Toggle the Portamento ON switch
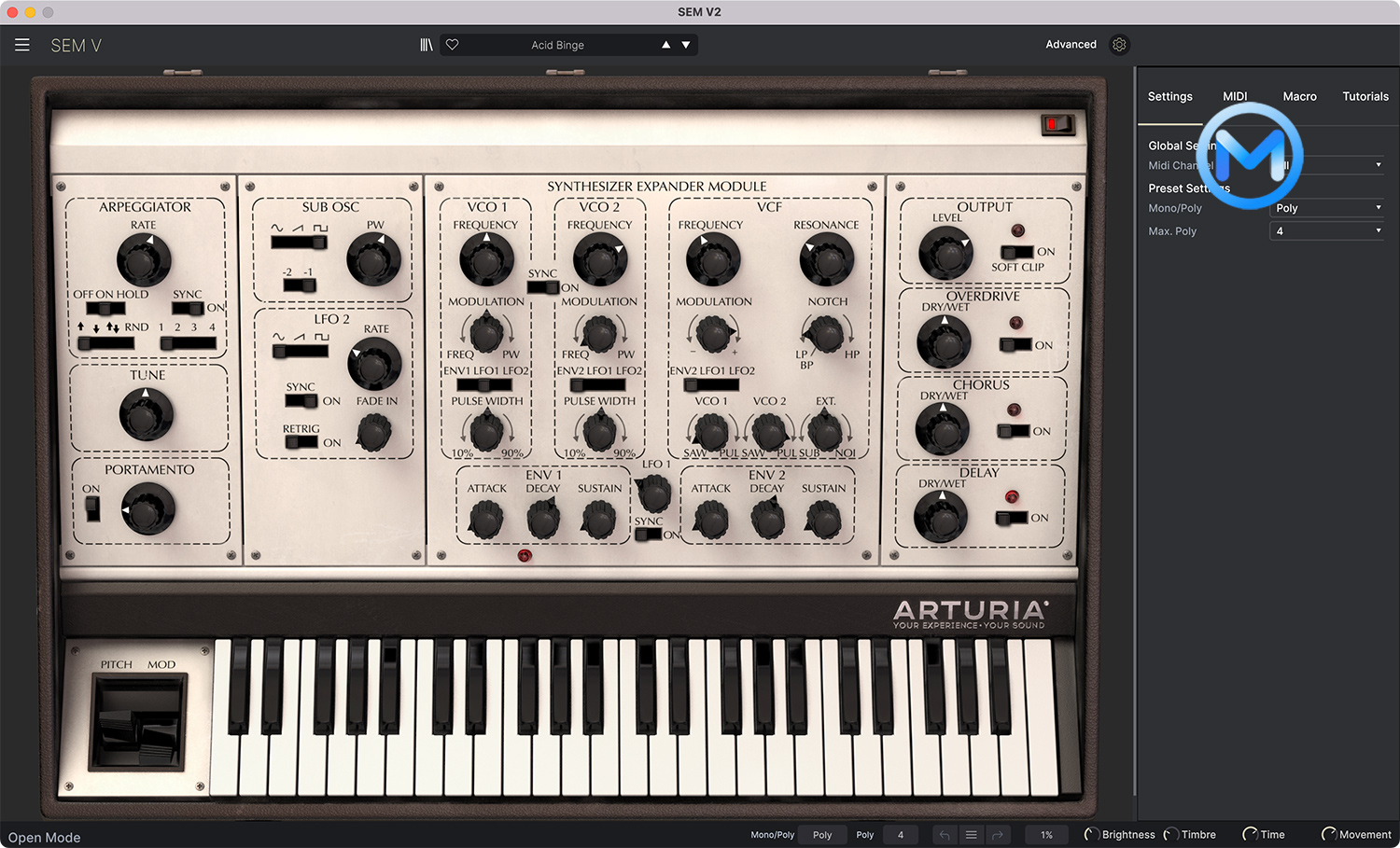 [x=91, y=508]
